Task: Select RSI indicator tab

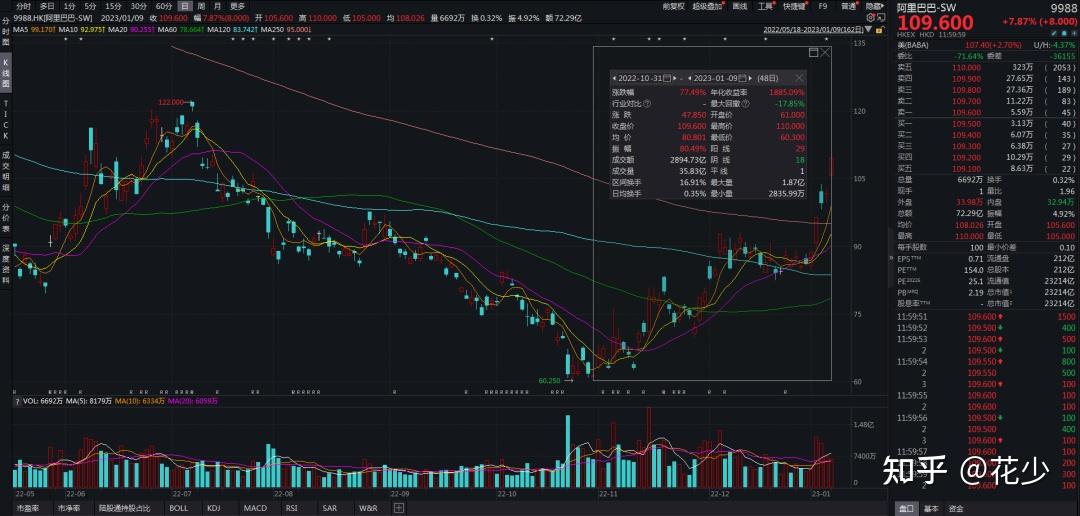Action: (x=293, y=508)
